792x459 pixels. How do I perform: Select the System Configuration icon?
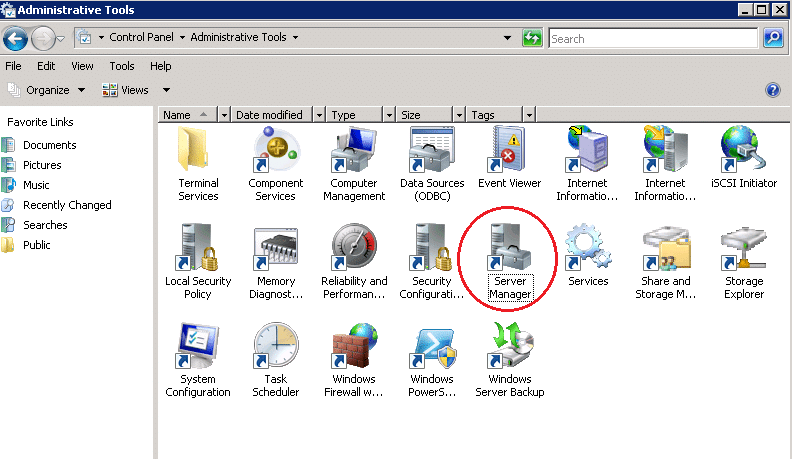tap(197, 360)
